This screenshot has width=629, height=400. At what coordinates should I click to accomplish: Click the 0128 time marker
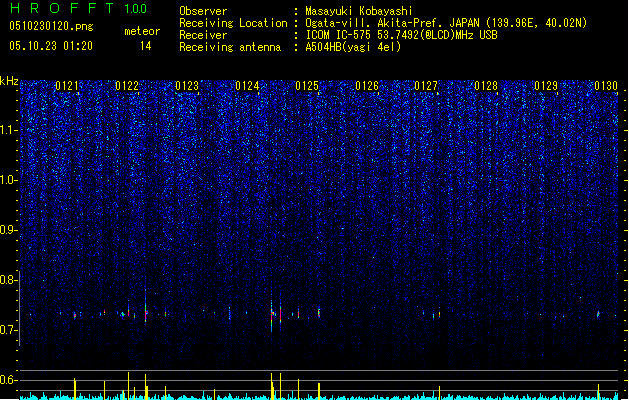point(486,86)
